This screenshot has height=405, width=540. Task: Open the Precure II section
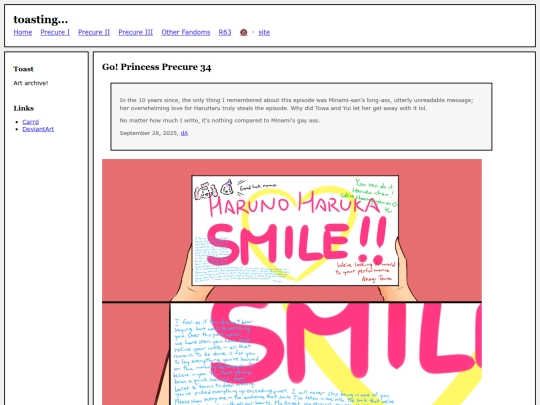pyautogui.click(x=94, y=32)
